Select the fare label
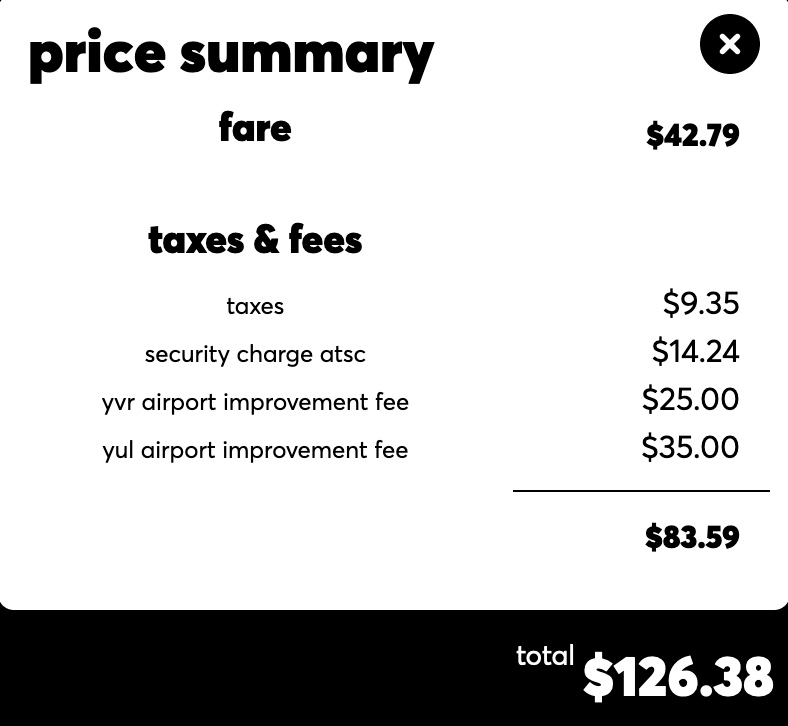 click(x=255, y=128)
